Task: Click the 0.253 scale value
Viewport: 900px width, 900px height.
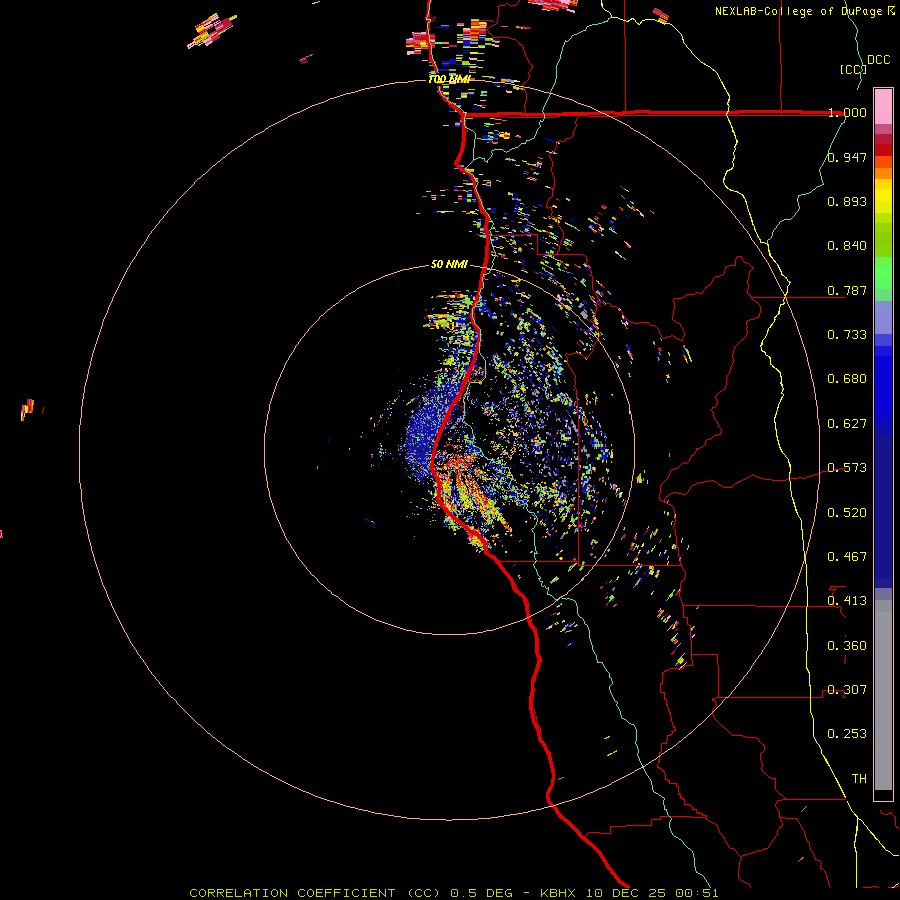Action: pos(847,734)
